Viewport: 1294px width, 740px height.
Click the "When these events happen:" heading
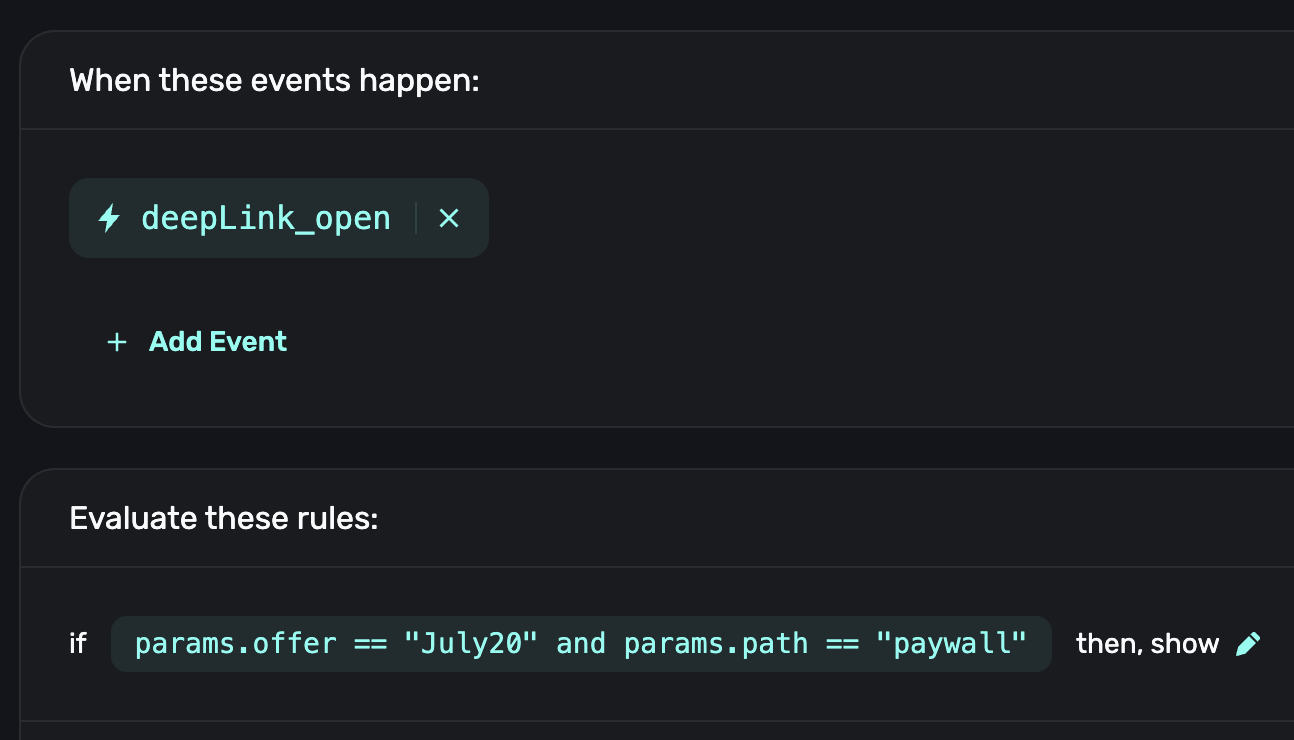coord(275,80)
